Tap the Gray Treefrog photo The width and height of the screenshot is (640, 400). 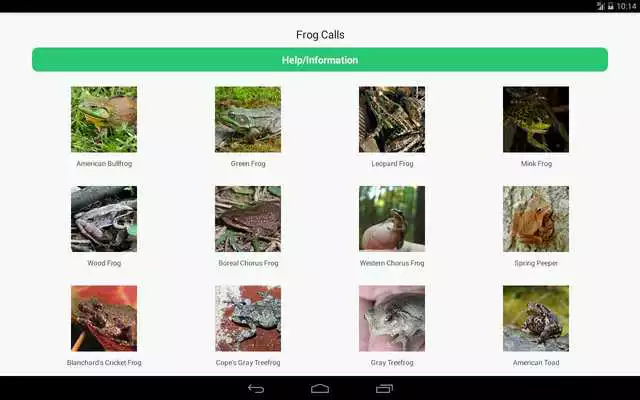[x=392, y=318]
